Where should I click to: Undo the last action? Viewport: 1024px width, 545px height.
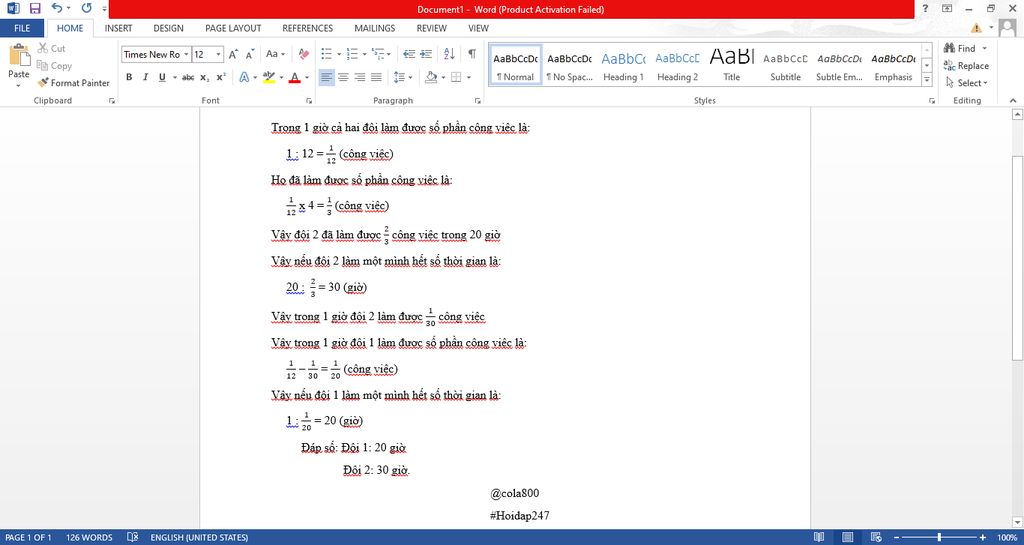click(x=57, y=8)
